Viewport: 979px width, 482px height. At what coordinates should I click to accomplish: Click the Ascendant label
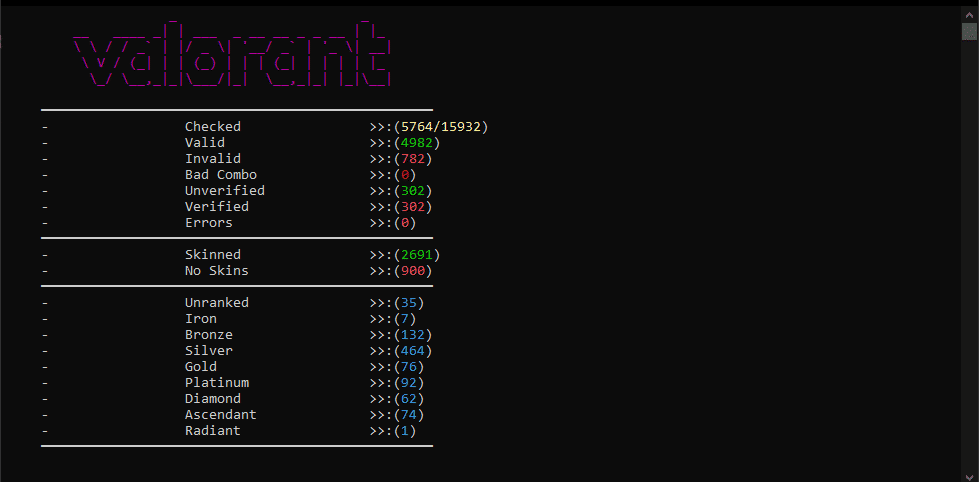220,415
